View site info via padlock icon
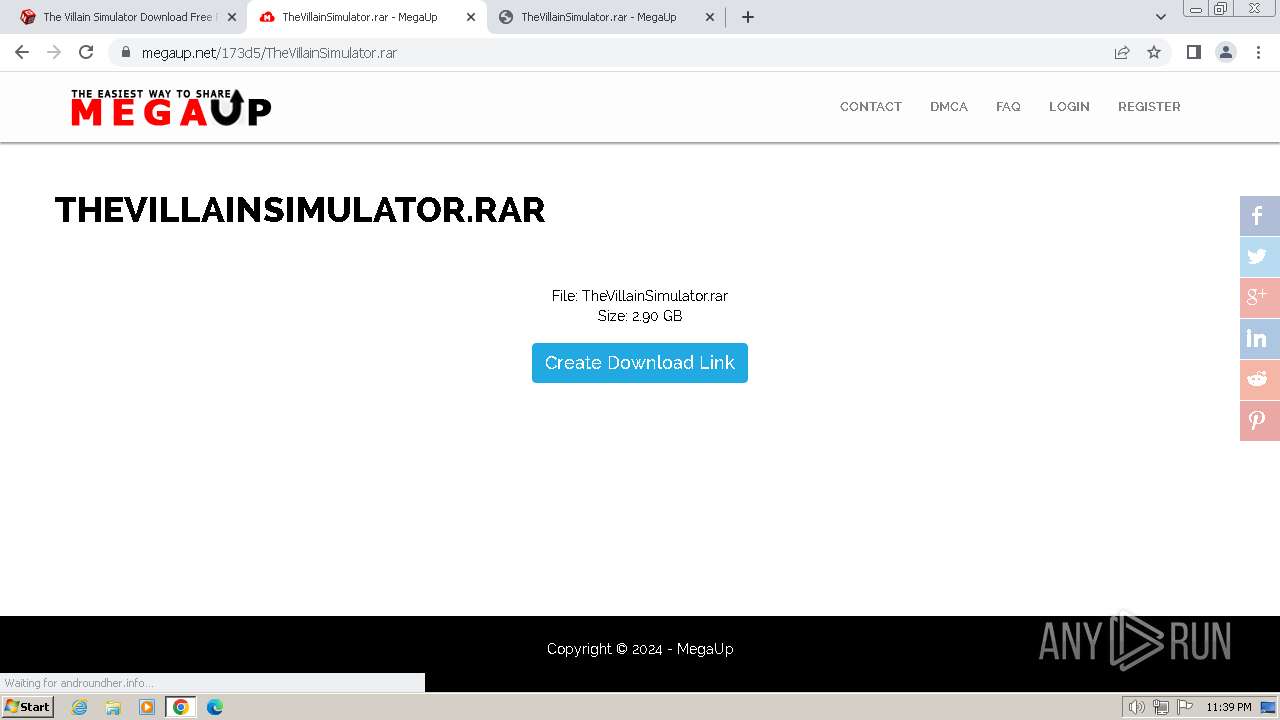1280x720 pixels. [x=125, y=52]
